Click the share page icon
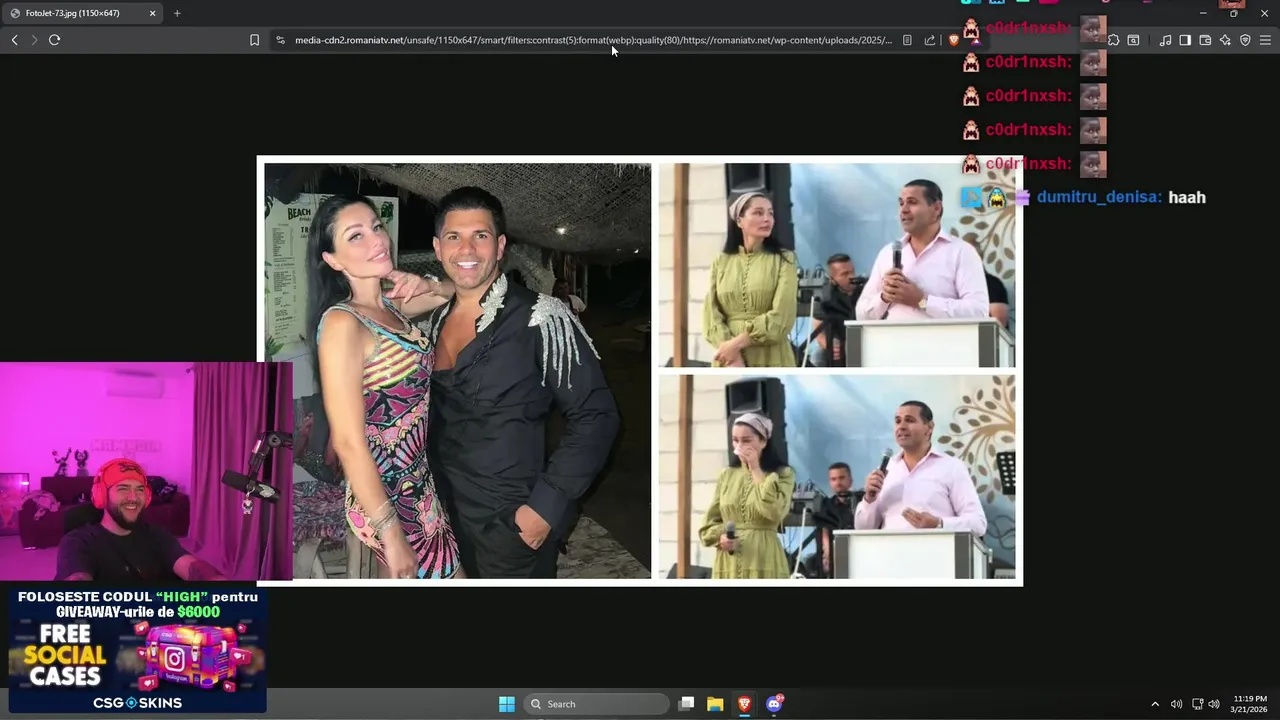The image size is (1280, 720). 930,40
